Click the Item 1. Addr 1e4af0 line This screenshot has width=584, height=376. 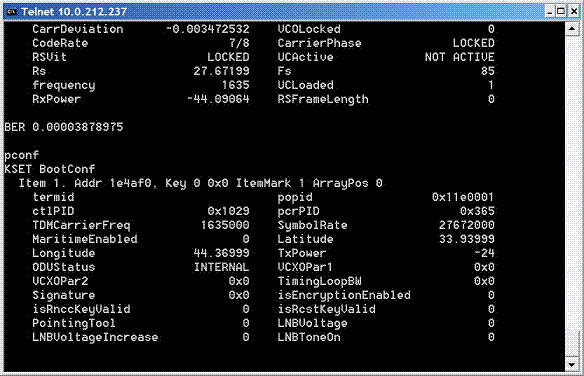tap(201, 183)
